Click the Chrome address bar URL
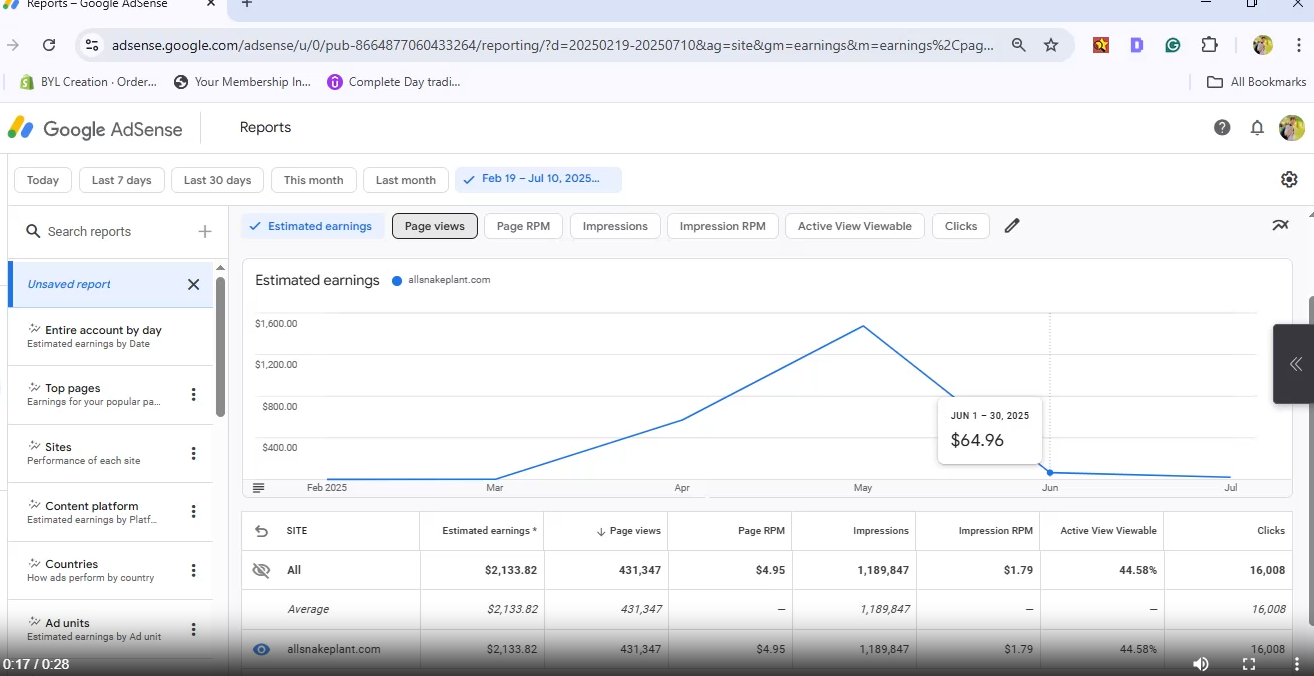Image resolution: width=1314 pixels, height=676 pixels. (553, 45)
